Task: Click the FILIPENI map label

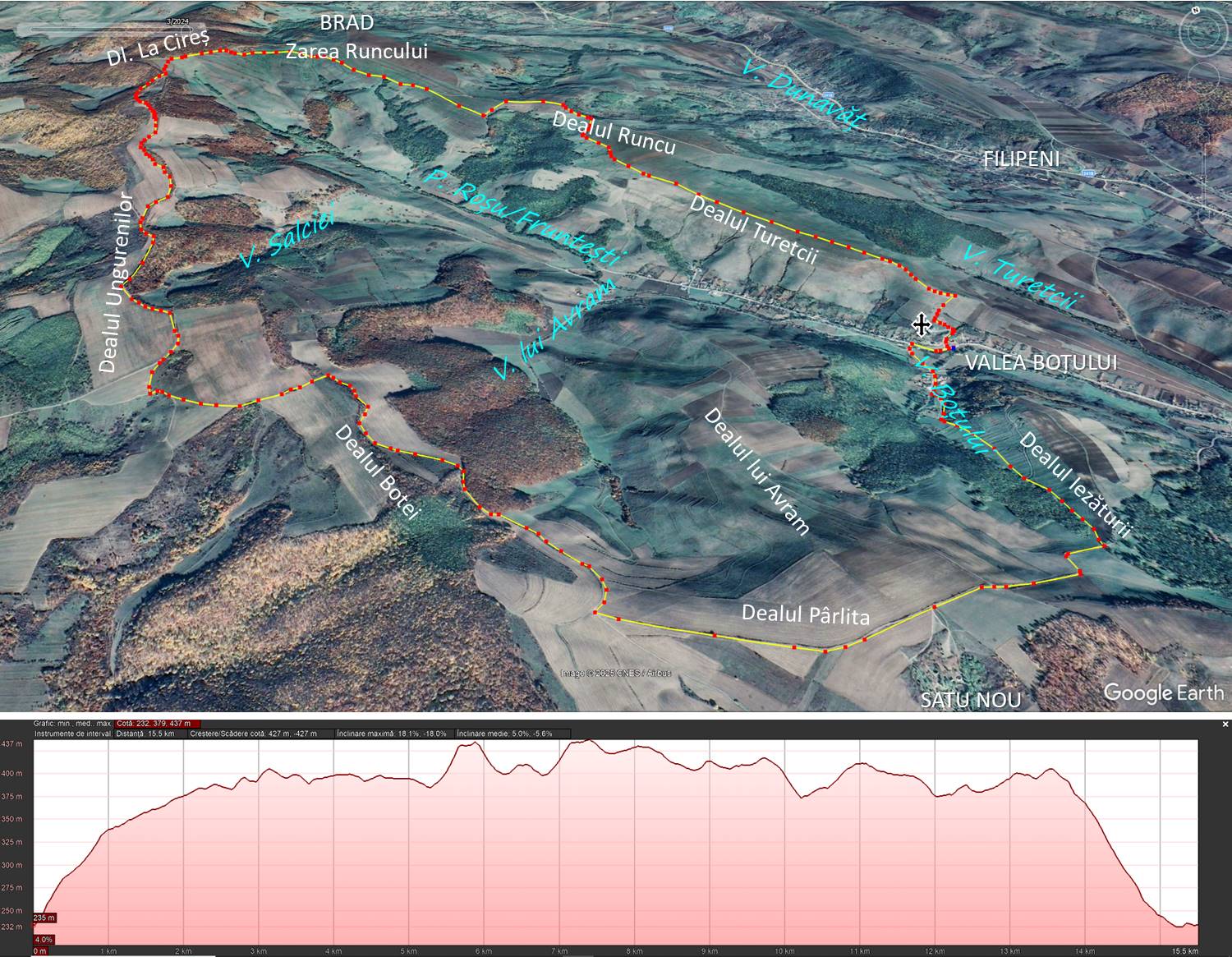Action: pos(1021,159)
